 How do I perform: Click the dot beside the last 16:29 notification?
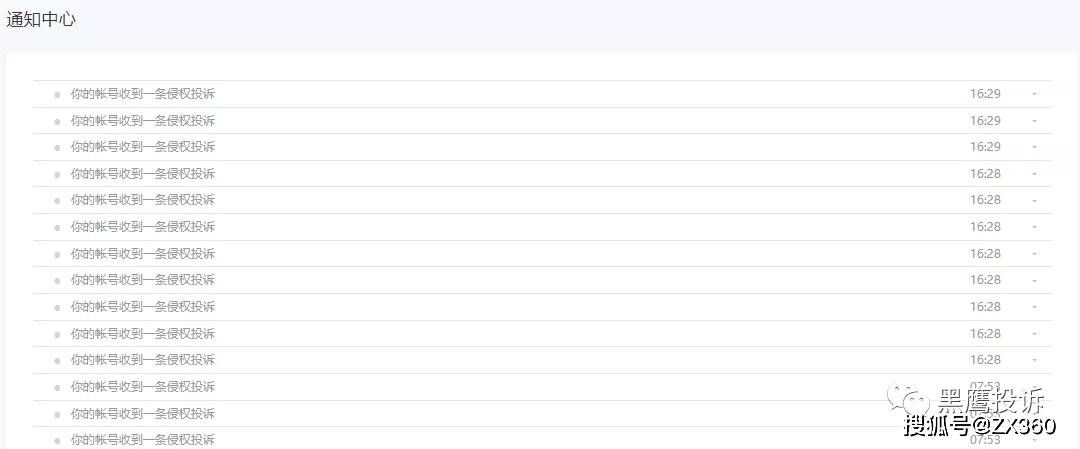(57, 148)
